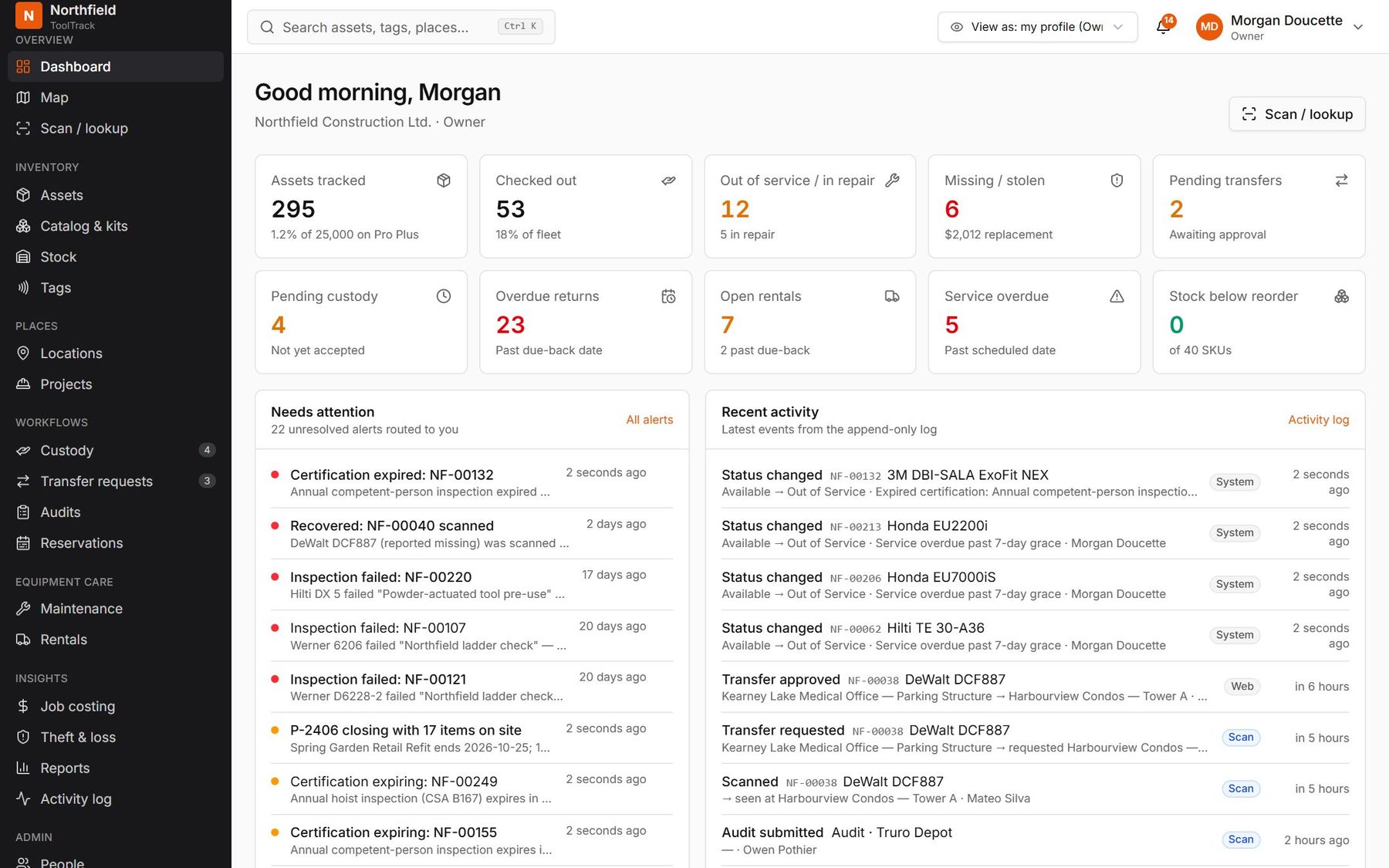Open Locations in the sidebar

[116, 353]
